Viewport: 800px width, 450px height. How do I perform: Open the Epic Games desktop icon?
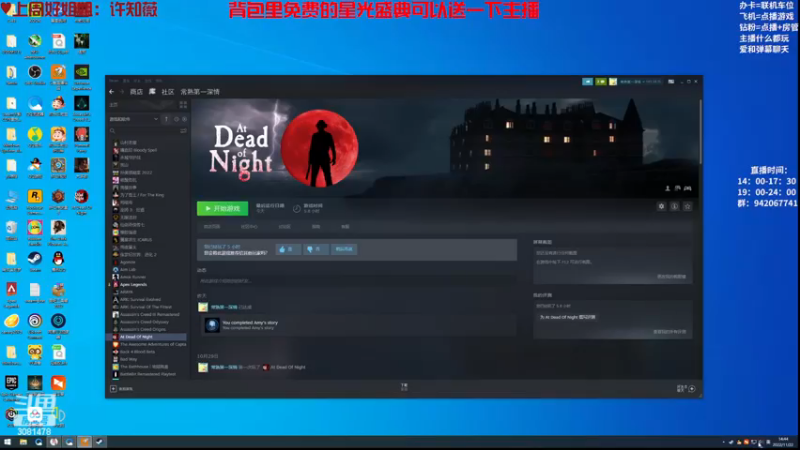pyautogui.click(x=11, y=383)
